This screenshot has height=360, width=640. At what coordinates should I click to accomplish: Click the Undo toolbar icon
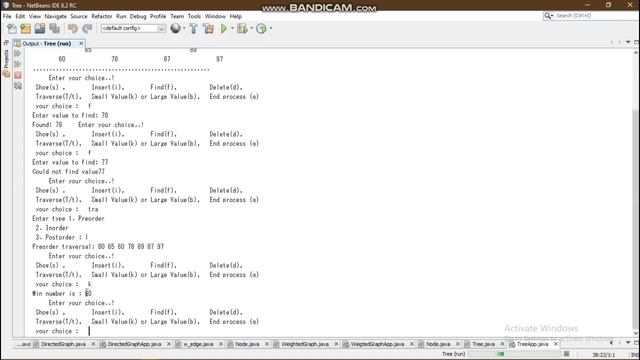(x=73, y=28)
